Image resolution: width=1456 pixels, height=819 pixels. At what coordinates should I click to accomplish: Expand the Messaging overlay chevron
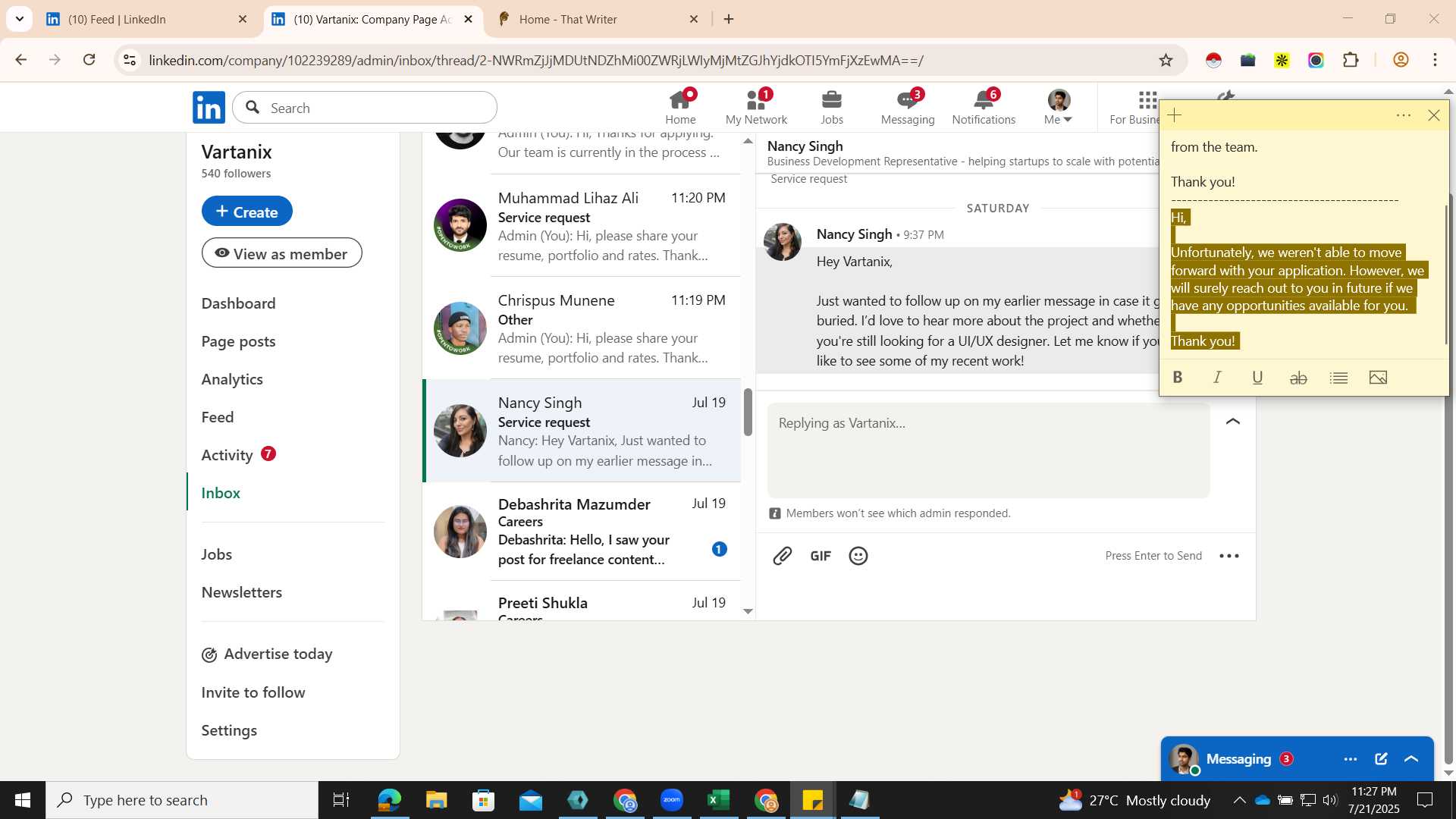click(1411, 759)
